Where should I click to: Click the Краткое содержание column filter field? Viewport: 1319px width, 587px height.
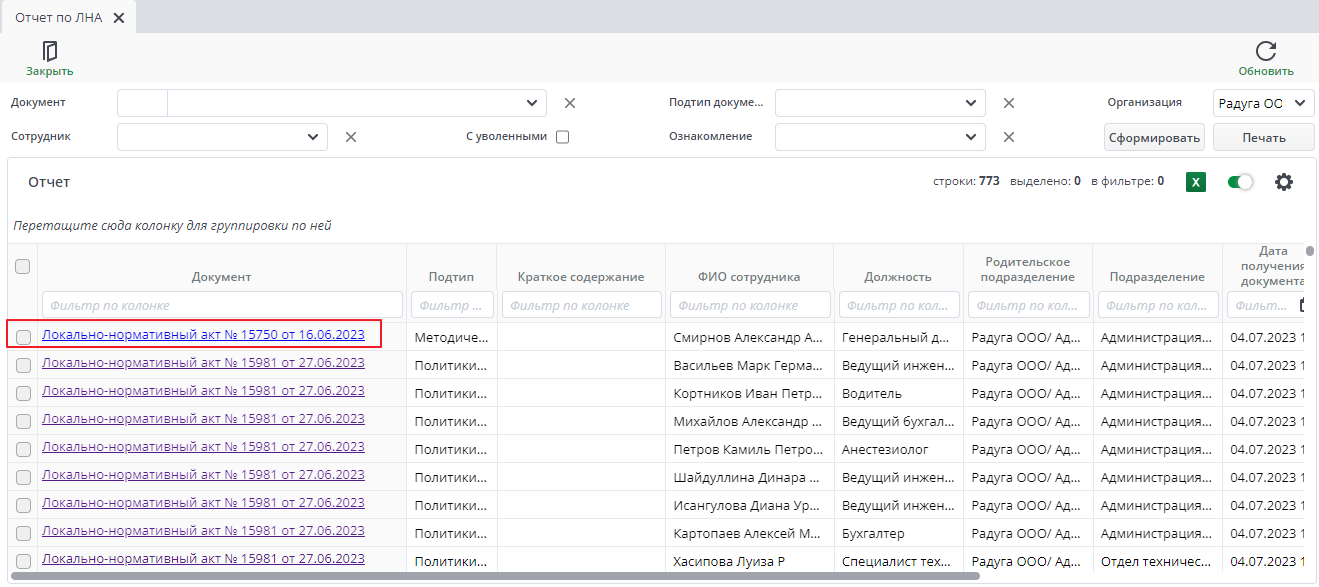[581, 305]
